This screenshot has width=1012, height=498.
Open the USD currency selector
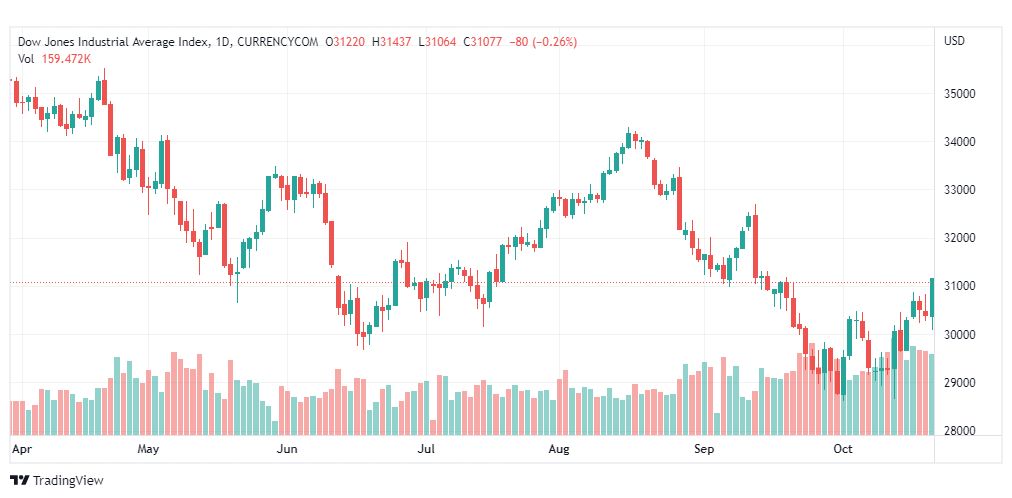coord(955,41)
